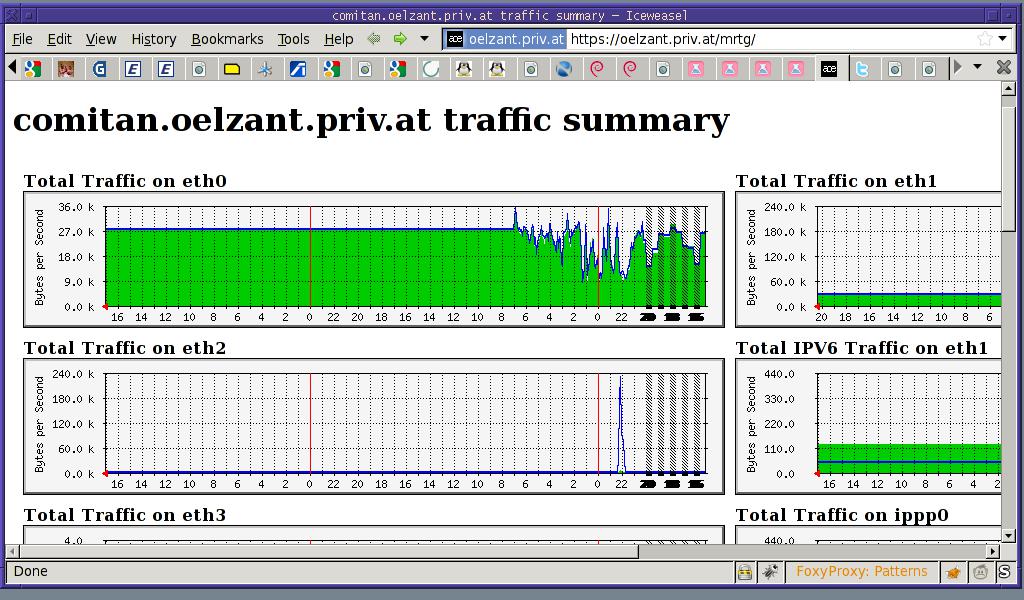
Task: Open the Bookmarks menu
Action: click(227, 39)
